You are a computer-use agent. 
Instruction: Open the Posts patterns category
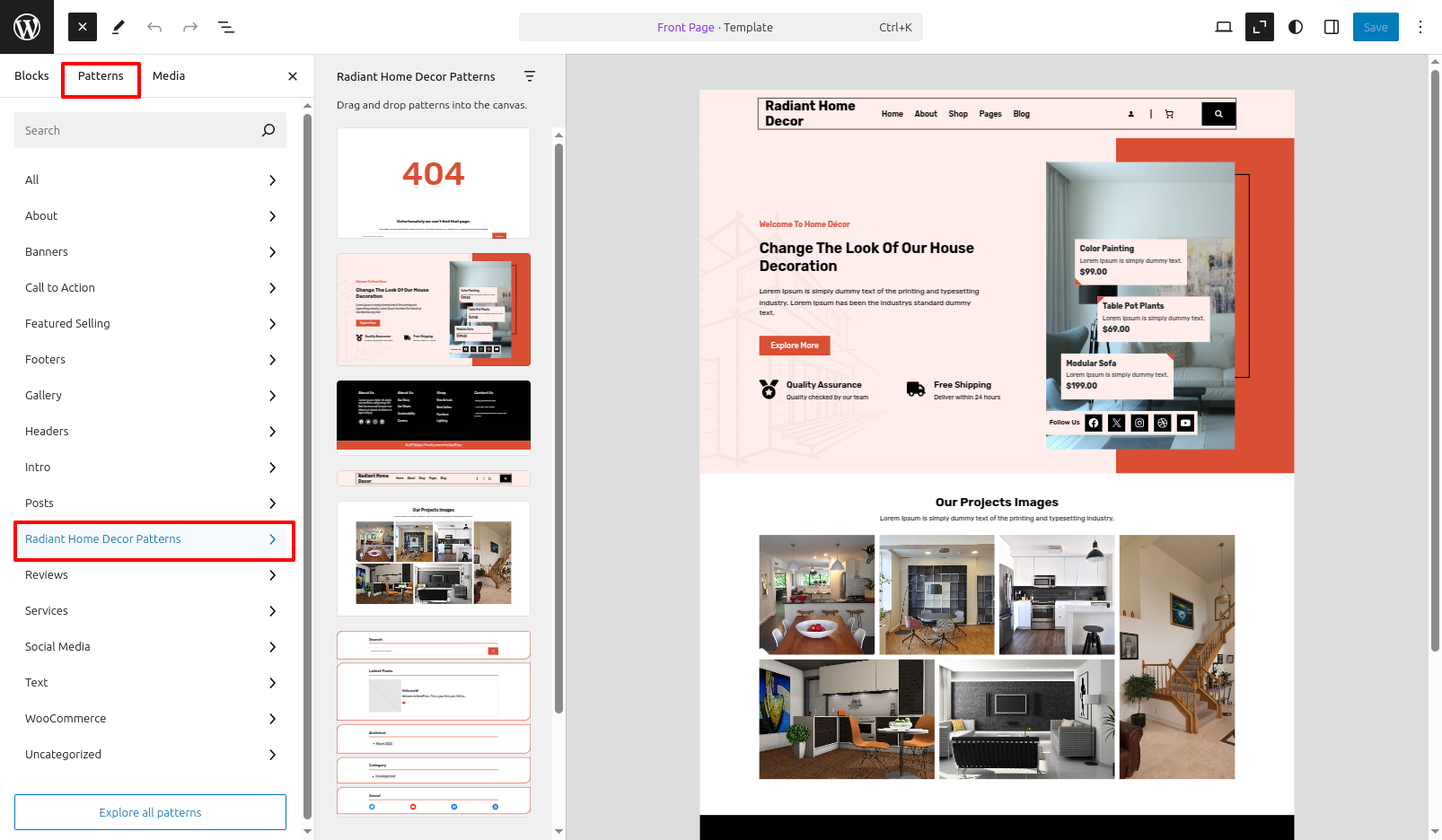tap(150, 503)
